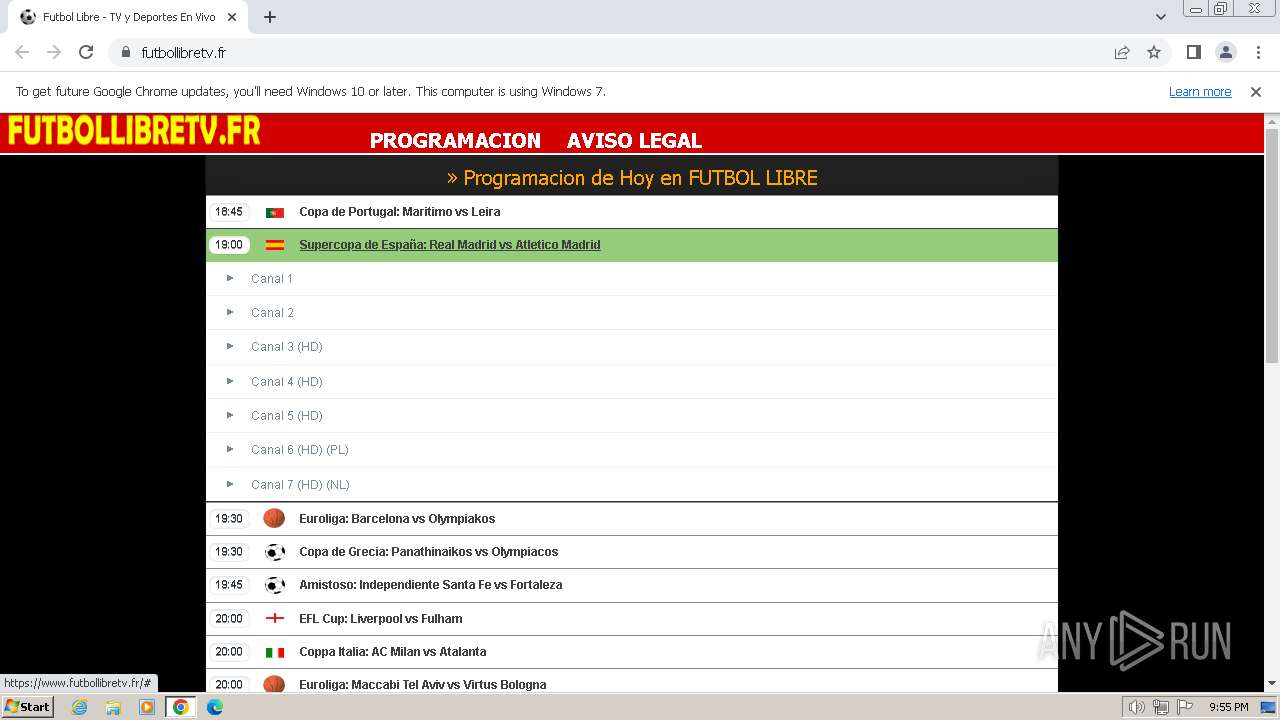Open Windows Media Player from taskbar
1280x720 pixels.
pyautogui.click(x=147, y=707)
